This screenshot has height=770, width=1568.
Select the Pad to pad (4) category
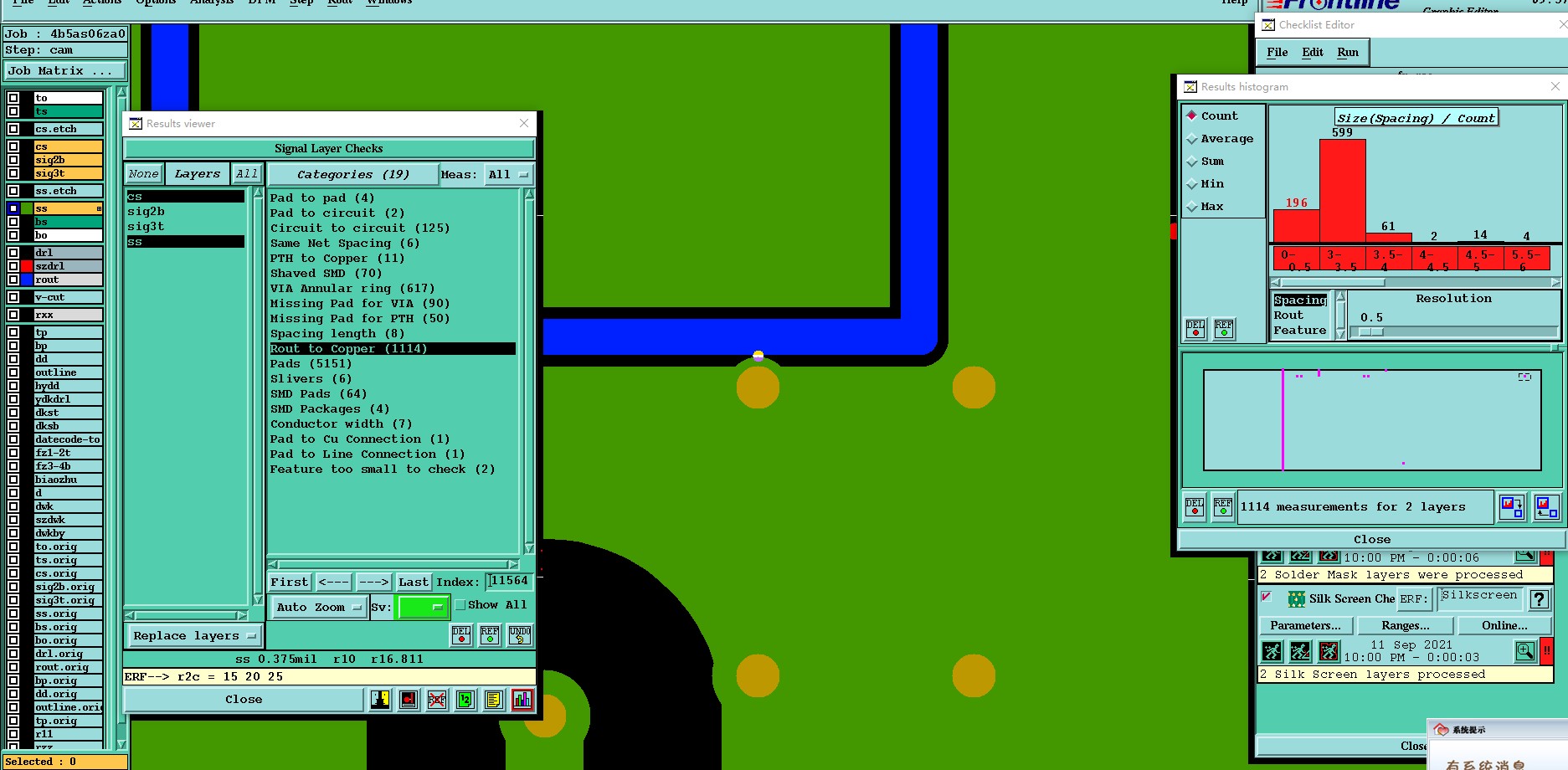(x=321, y=198)
